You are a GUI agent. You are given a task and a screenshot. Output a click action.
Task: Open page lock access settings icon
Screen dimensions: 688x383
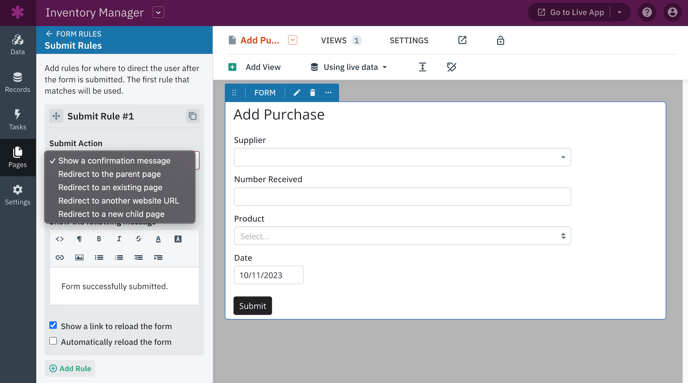tap(500, 40)
